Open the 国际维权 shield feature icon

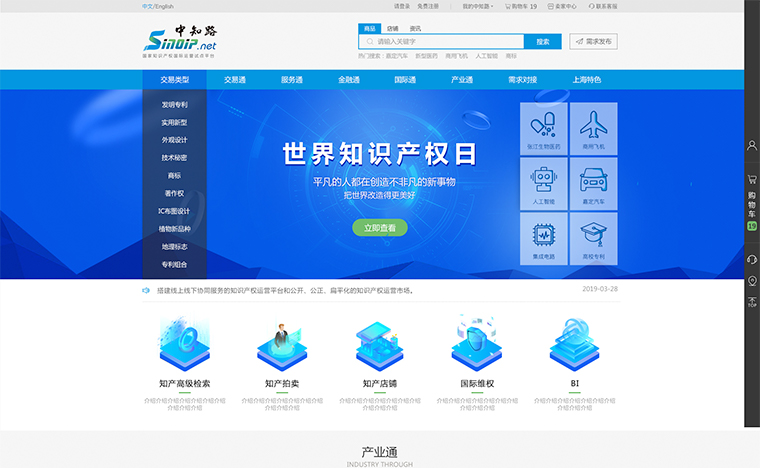point(476,345)
